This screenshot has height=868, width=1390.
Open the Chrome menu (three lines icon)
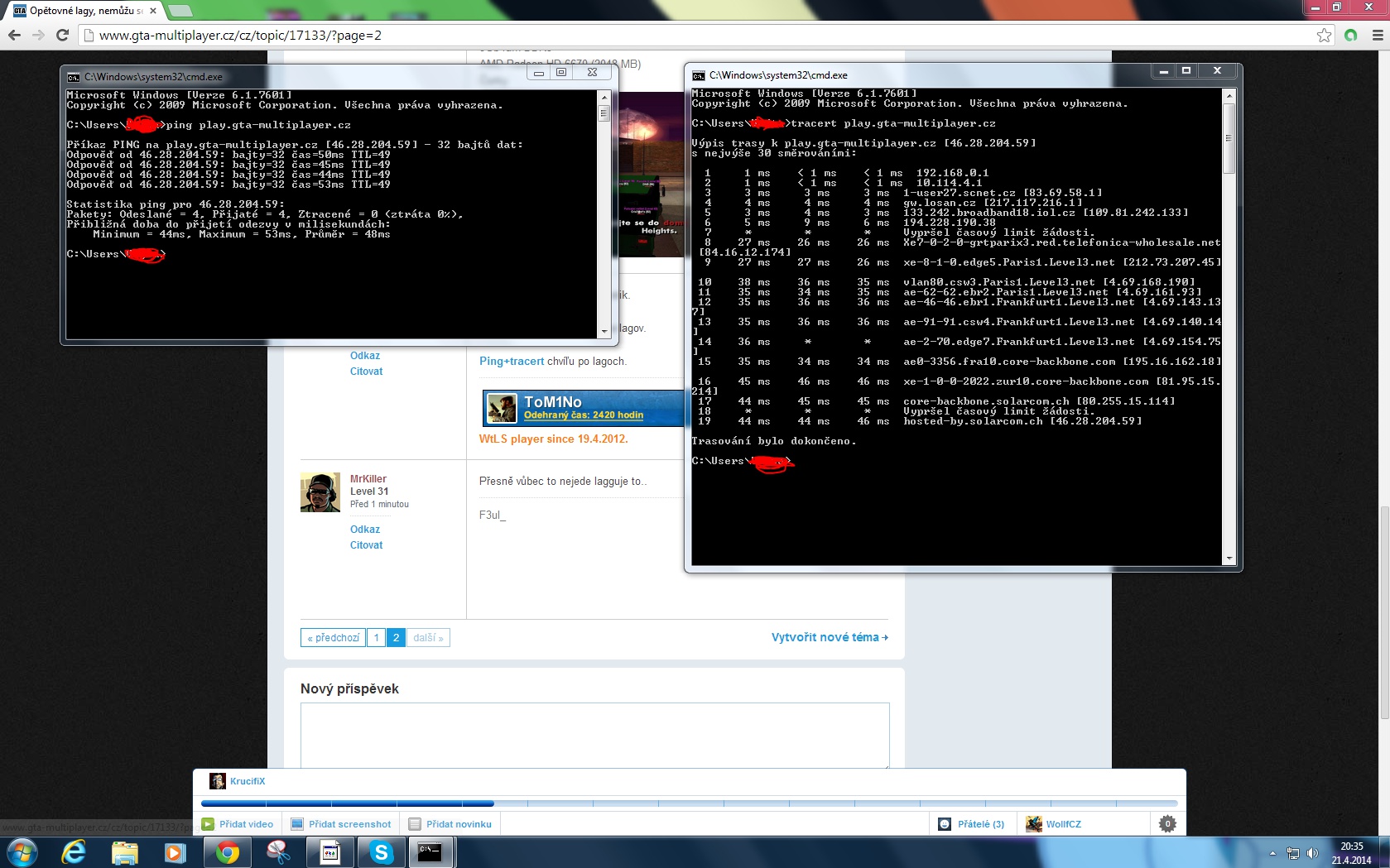(x=1378, y=35)
